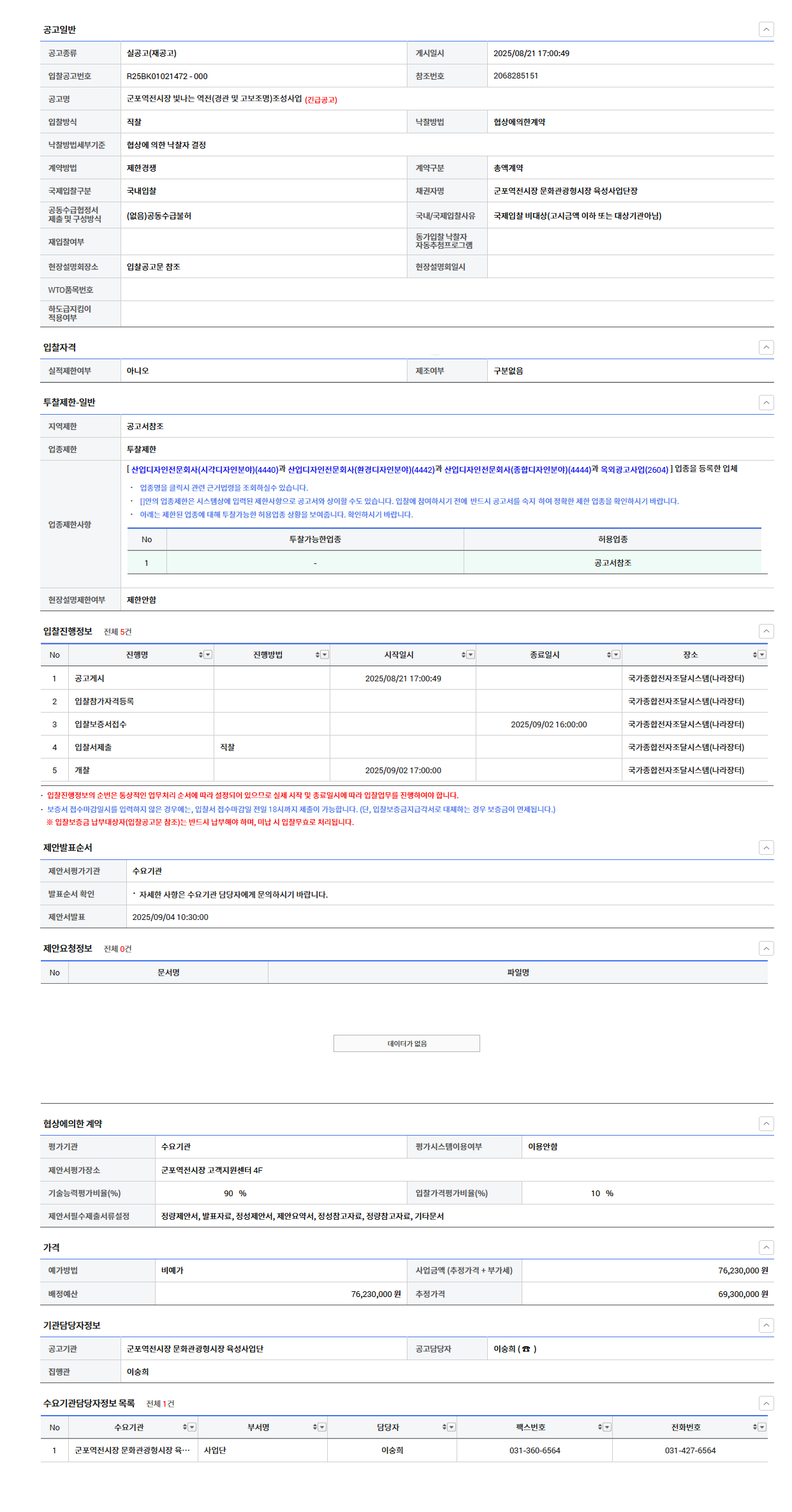
Task: Click the 제안서발표 date 2025/09/04 10:30:00
Action: (x=170, y=917)
